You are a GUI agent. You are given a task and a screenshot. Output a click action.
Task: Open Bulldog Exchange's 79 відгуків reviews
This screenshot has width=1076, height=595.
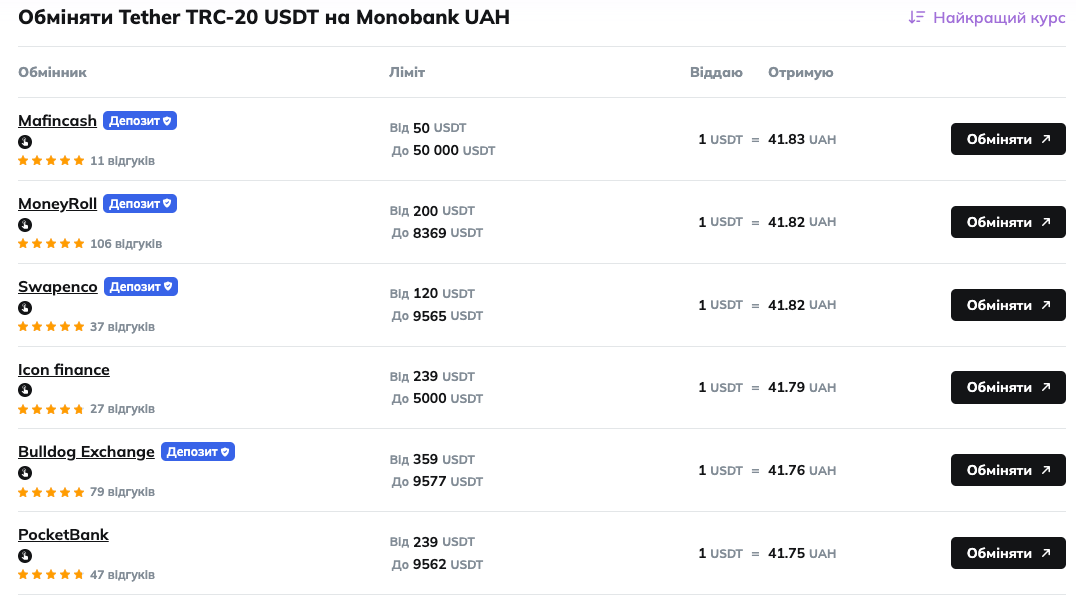pos(122,493)
